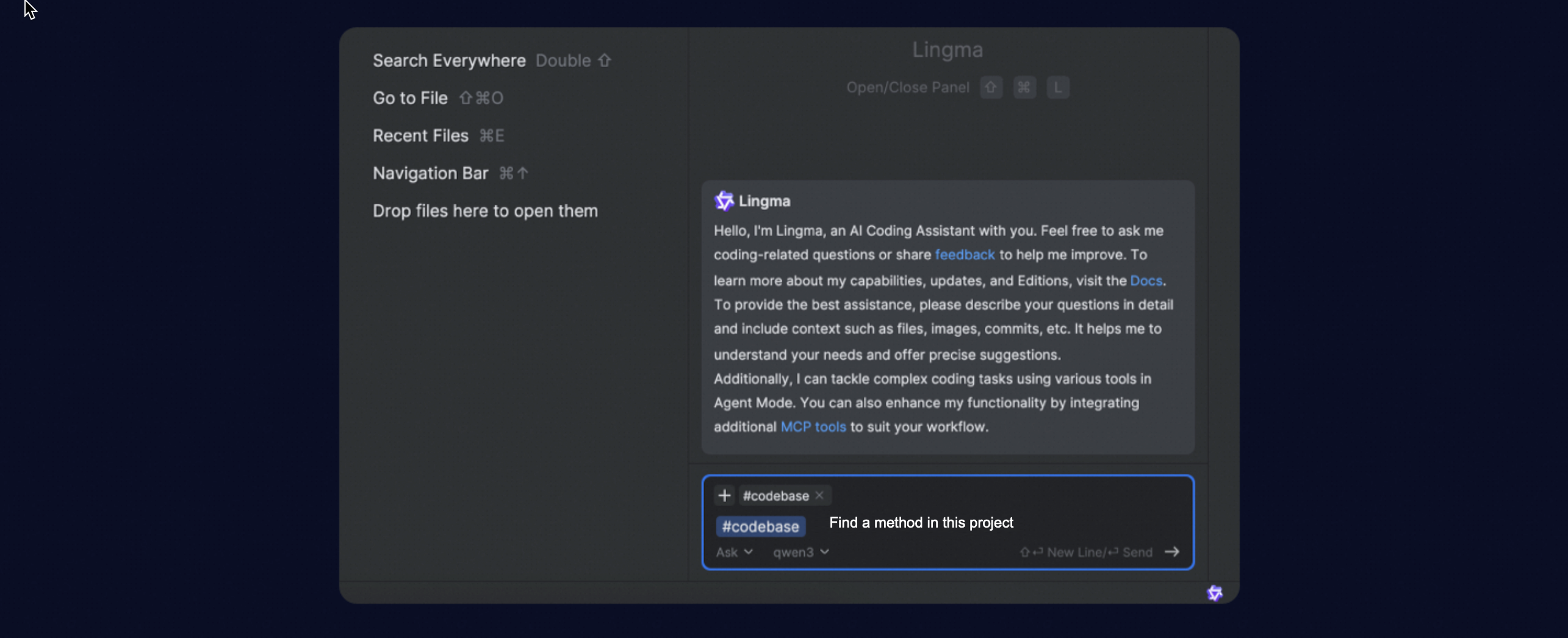1568x638 pixels.
Task: Click the Lingma panel title
Action: [948, 49]
